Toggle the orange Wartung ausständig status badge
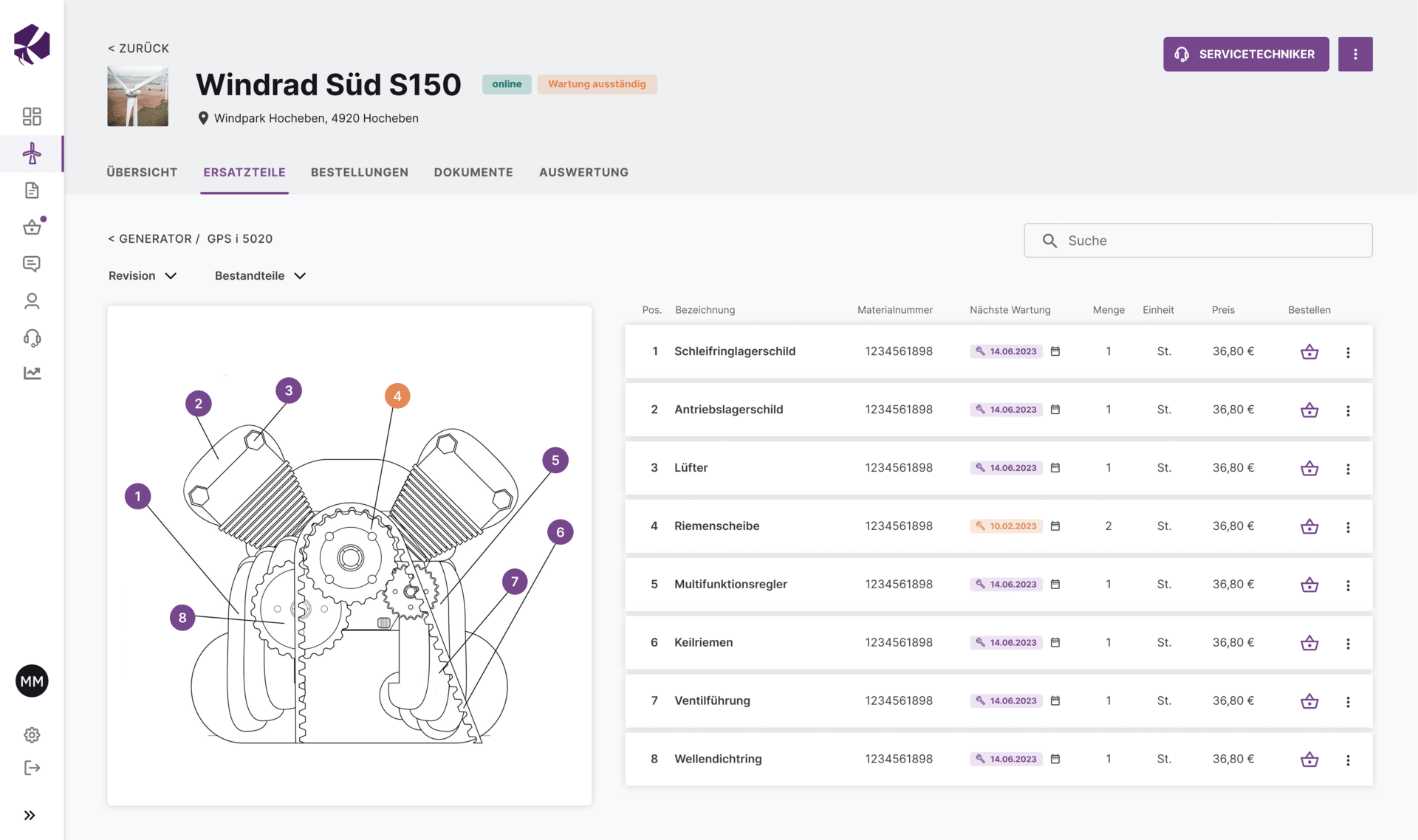The height and width of the screenshot is (840, 1418). click(596, 84)
